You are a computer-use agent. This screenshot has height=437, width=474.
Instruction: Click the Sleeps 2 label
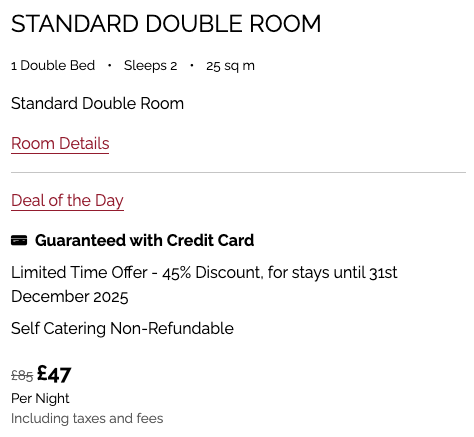150,65
